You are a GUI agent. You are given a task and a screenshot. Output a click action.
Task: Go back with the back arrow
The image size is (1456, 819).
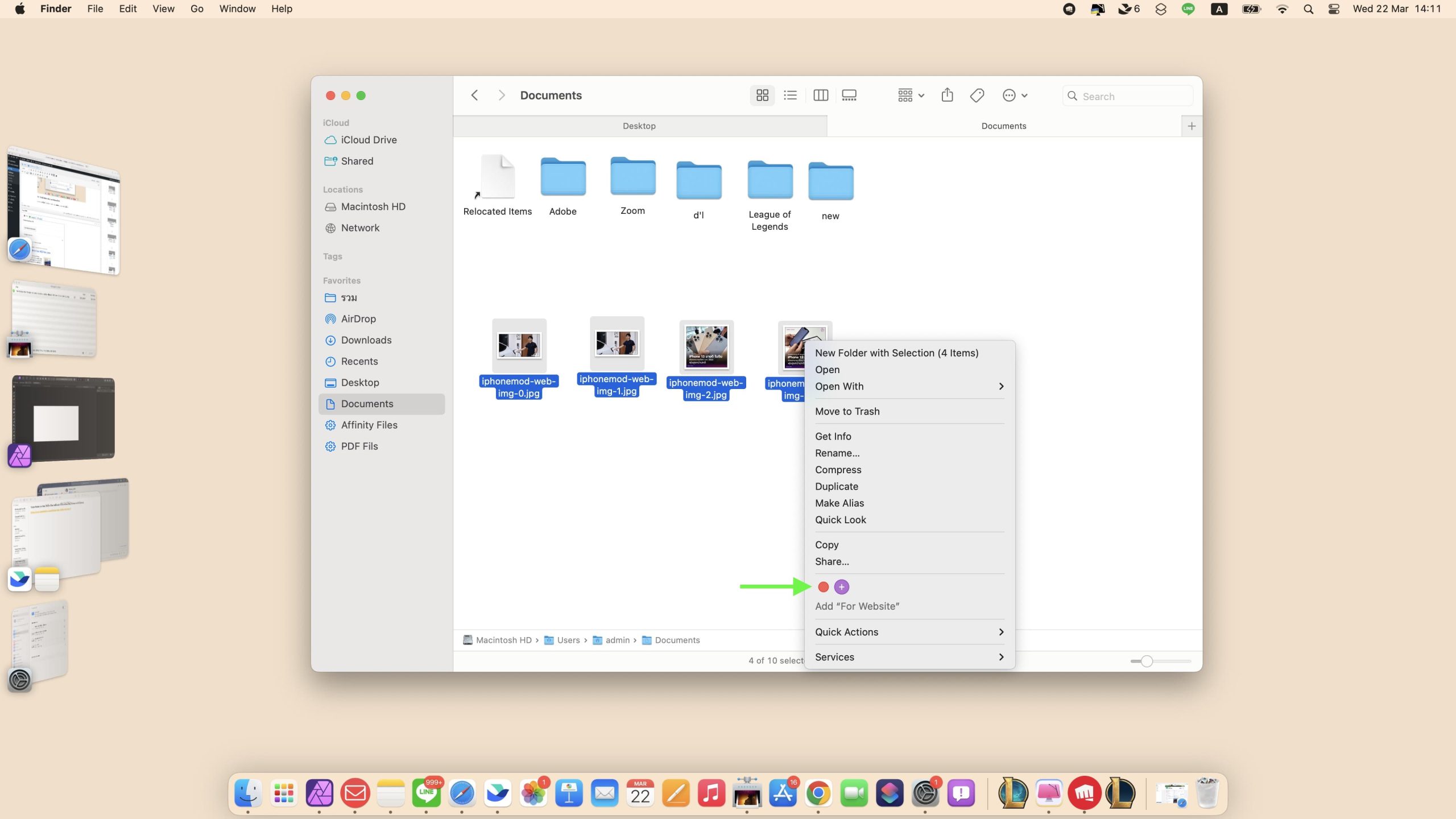coord(475,96)
